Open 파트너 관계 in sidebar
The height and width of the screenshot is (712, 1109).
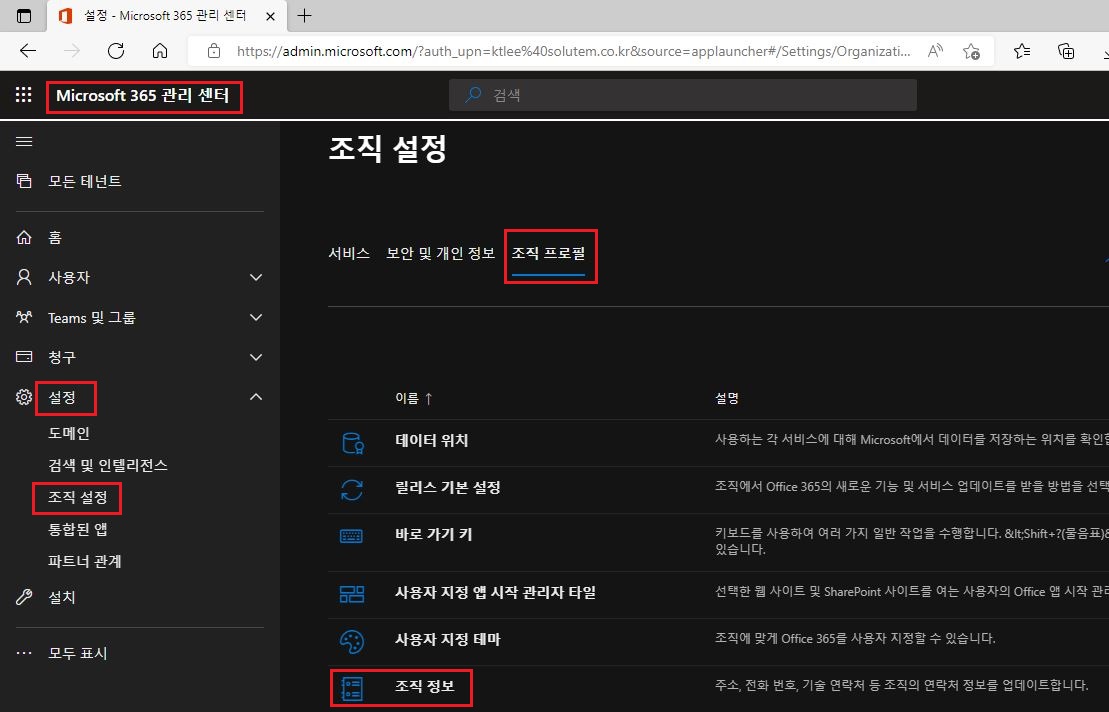[84, 561]
